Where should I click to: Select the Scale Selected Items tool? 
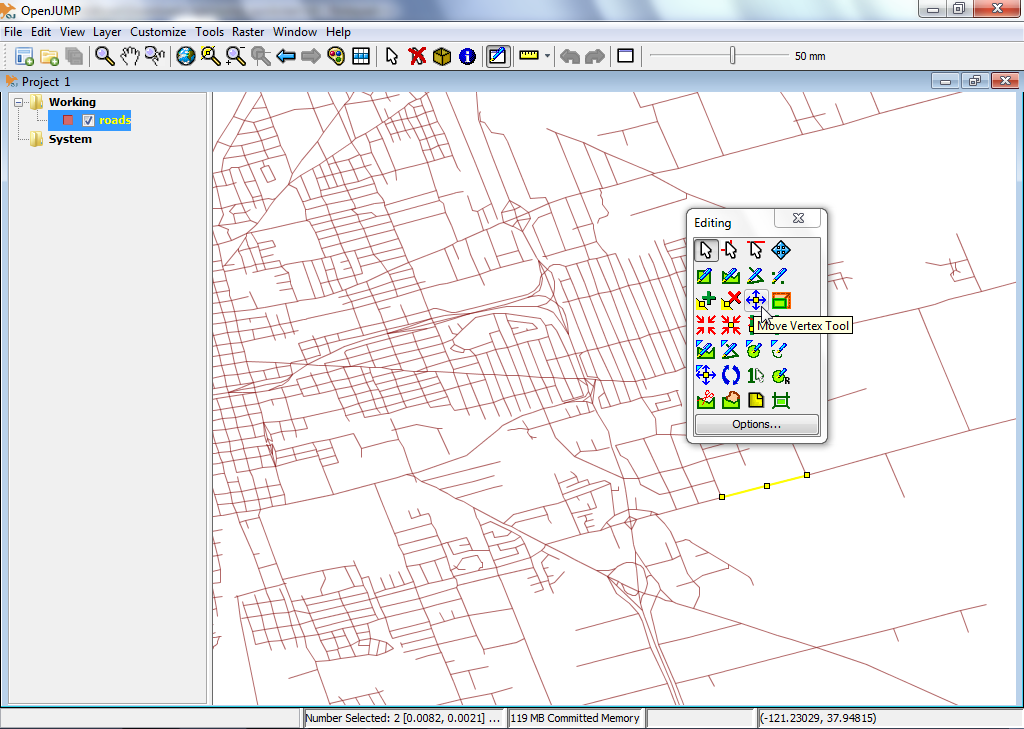[x=780, y=300]
